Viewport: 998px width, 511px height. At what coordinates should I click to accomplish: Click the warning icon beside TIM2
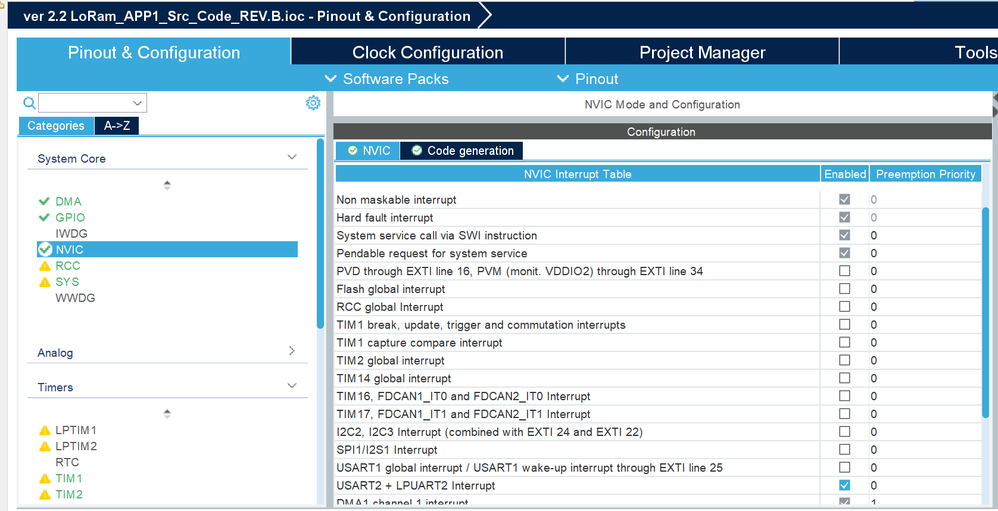click(45, 494)
